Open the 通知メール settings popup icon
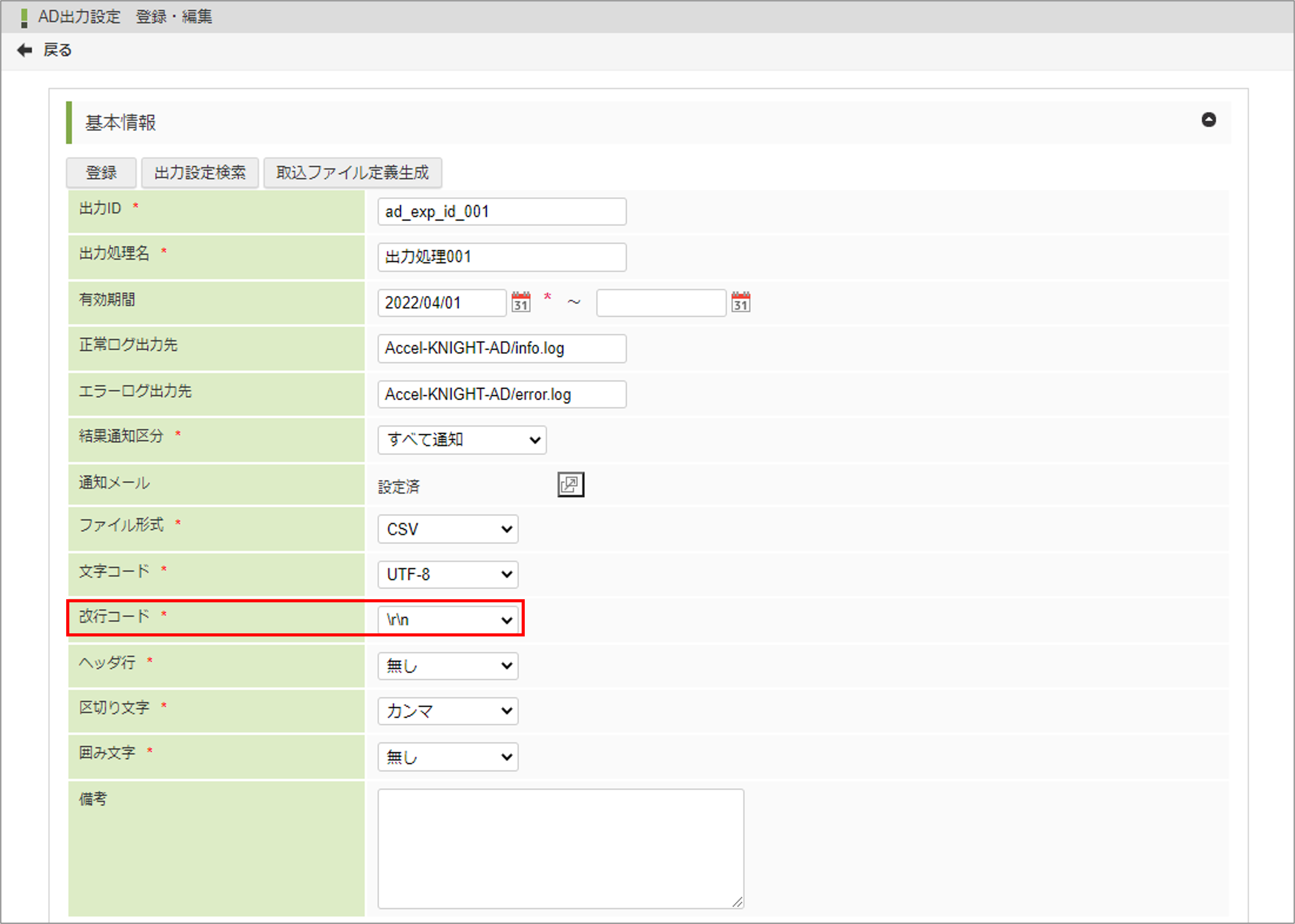This screenshot has height=924, width=1295. (x=571, y=484)
